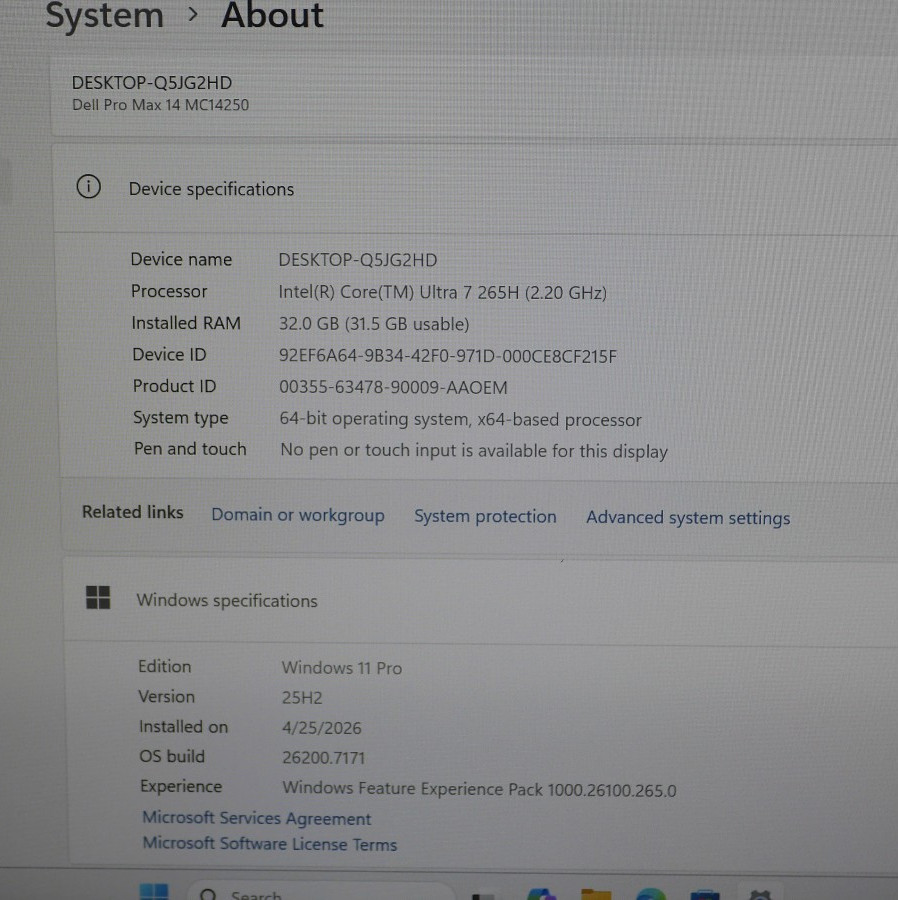Click the Installed on label
The width and height of the screenshot is (898, 900).
(x=184, y=727)
